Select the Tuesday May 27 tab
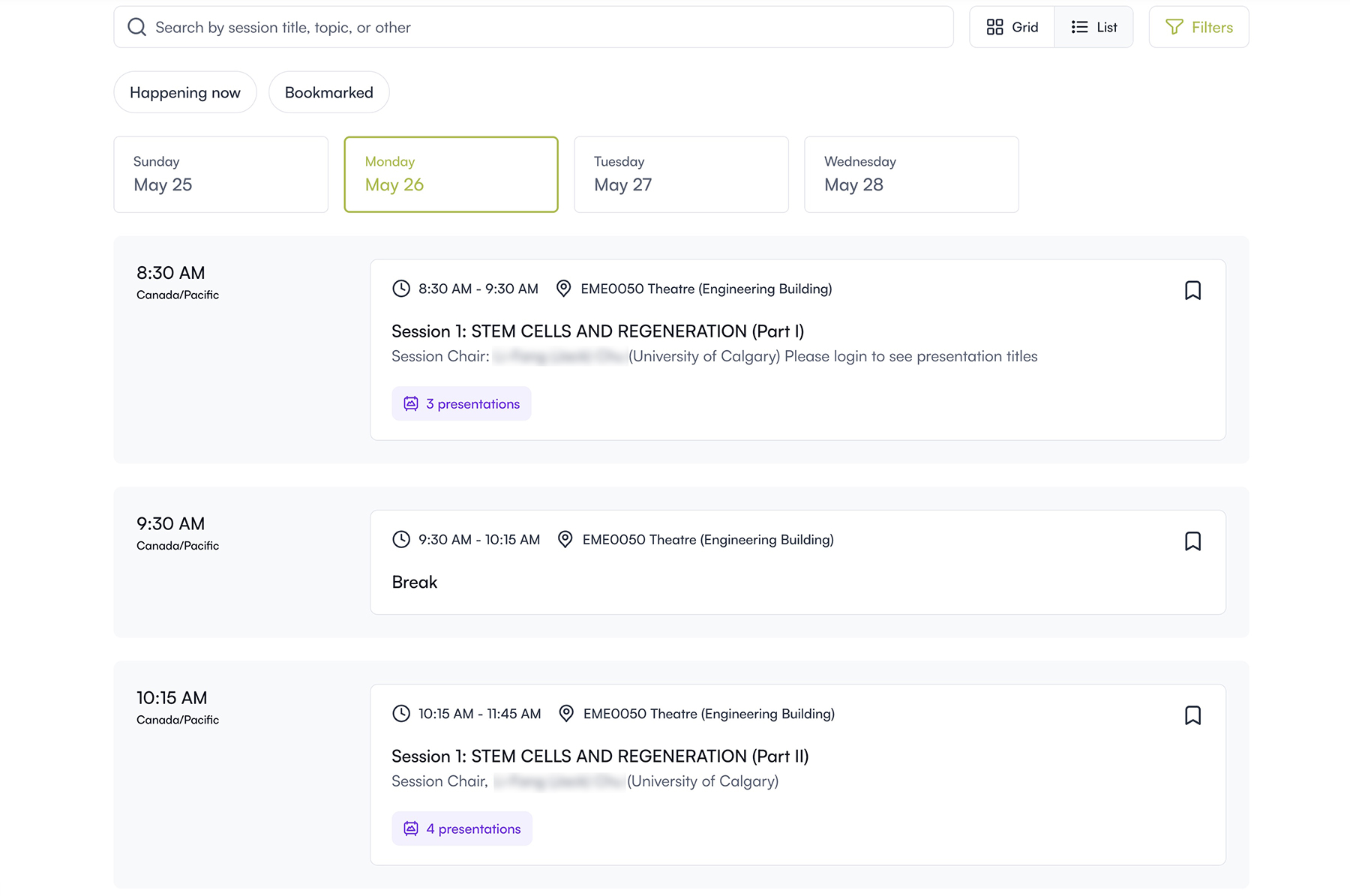This screenshot has width=1350, height=896. pos(680,174)
